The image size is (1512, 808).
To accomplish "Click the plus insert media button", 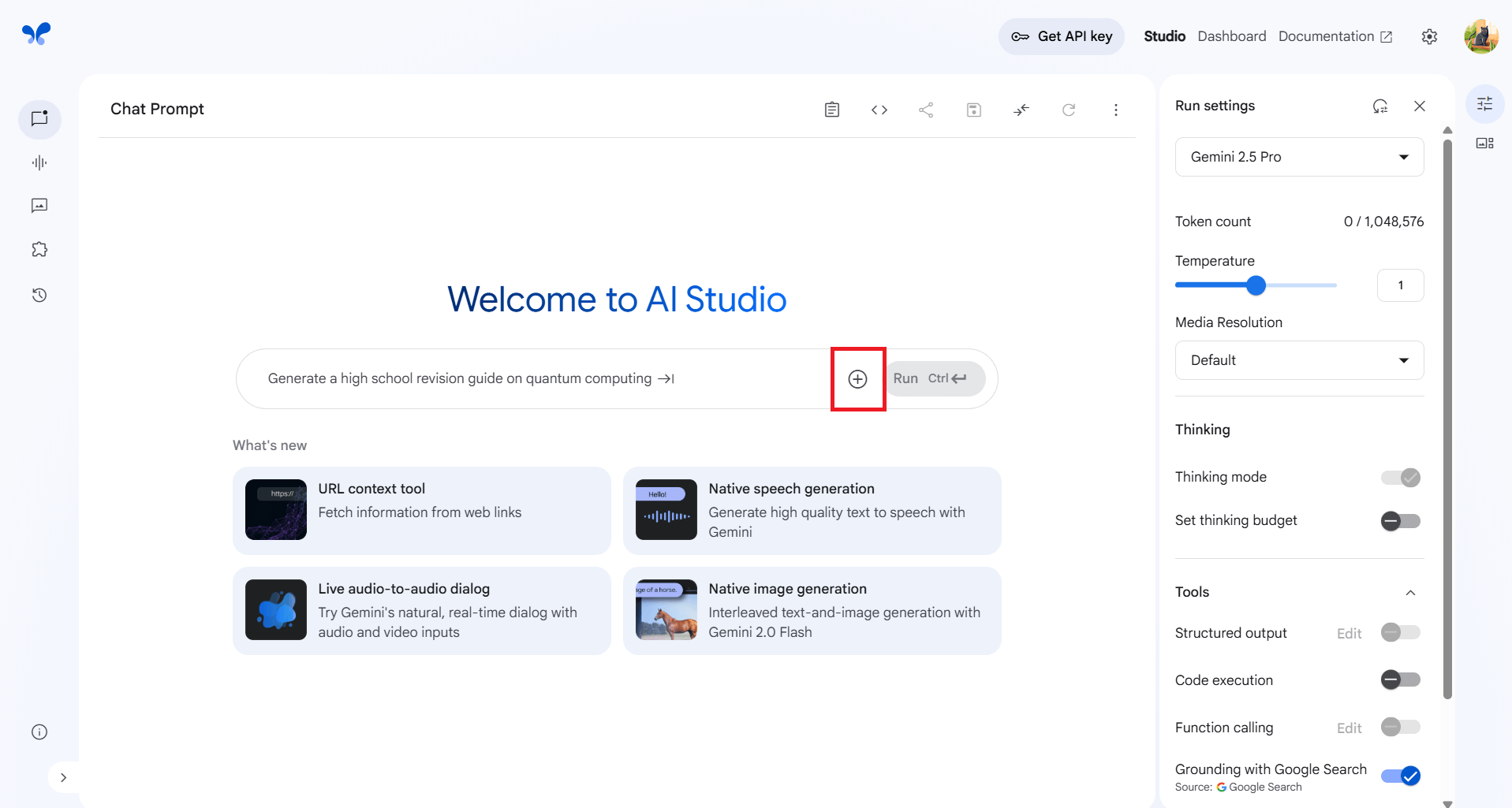I will [858, 379].
